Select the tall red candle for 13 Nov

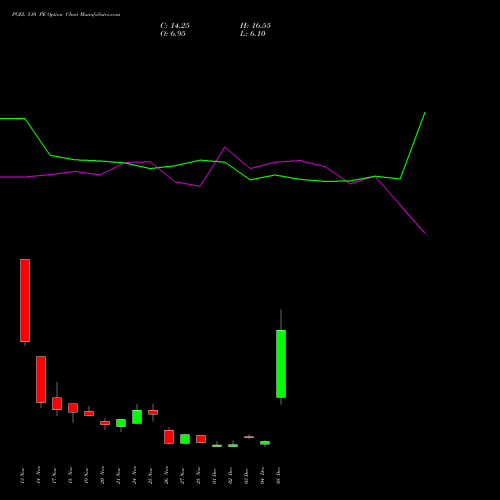(x=25, y=300)
